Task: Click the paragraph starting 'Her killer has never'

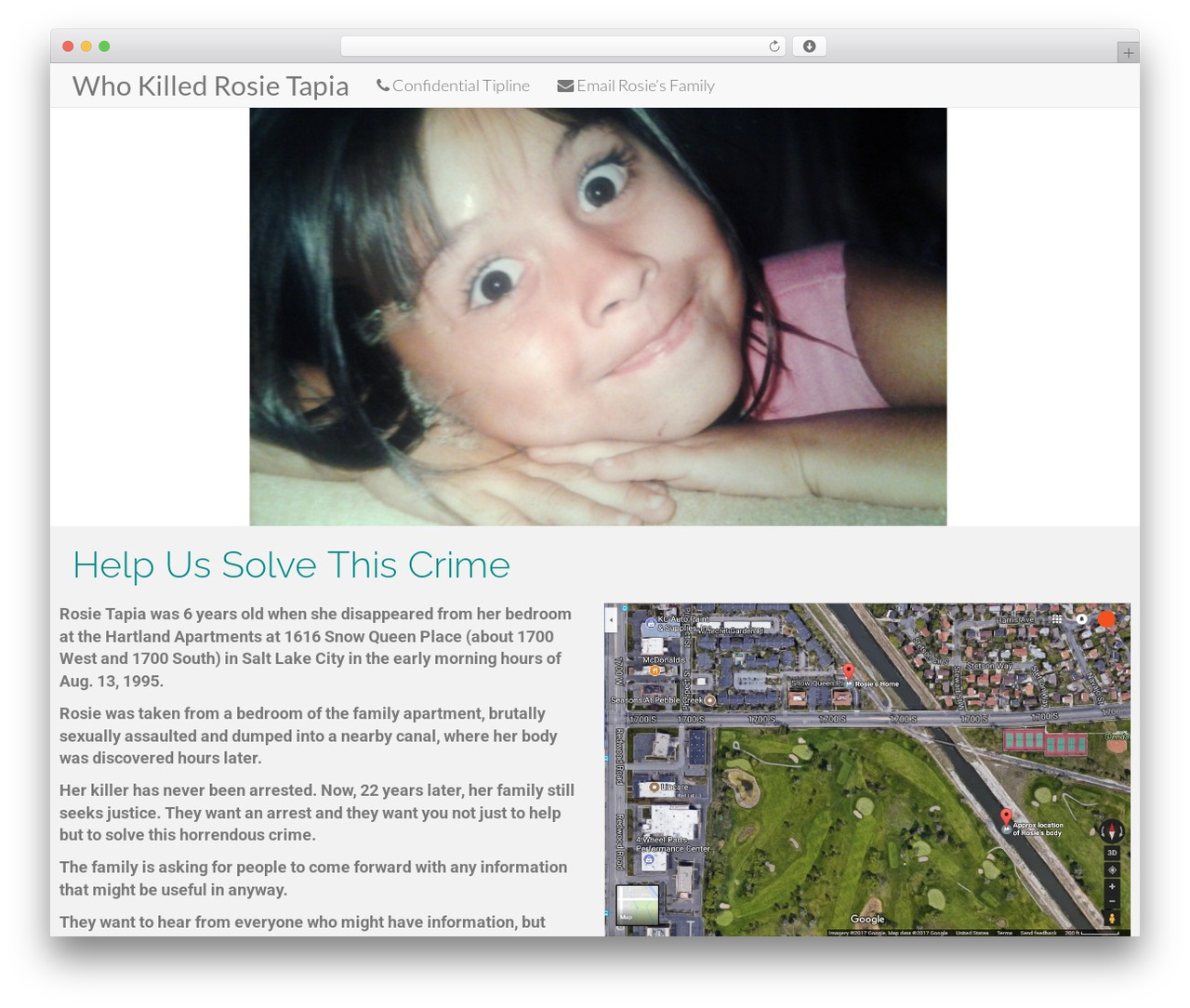Action: coord(317,813)
